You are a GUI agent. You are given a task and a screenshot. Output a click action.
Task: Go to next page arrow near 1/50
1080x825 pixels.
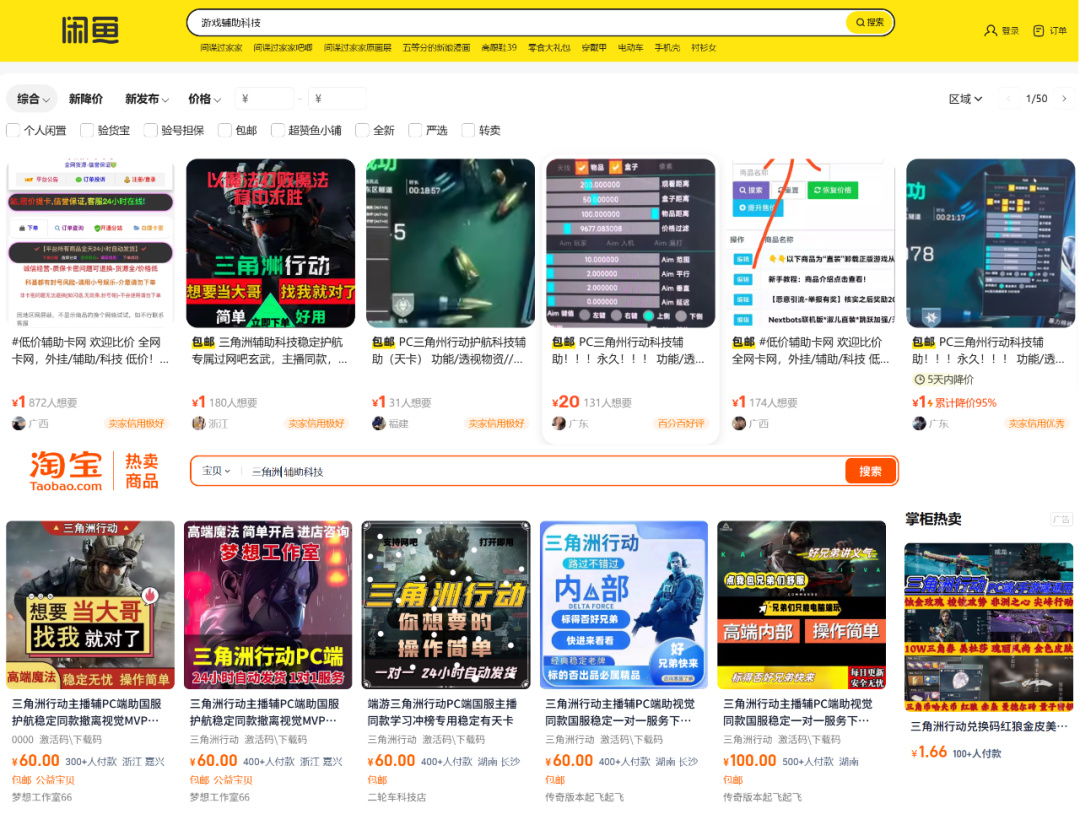point(1064,99)
